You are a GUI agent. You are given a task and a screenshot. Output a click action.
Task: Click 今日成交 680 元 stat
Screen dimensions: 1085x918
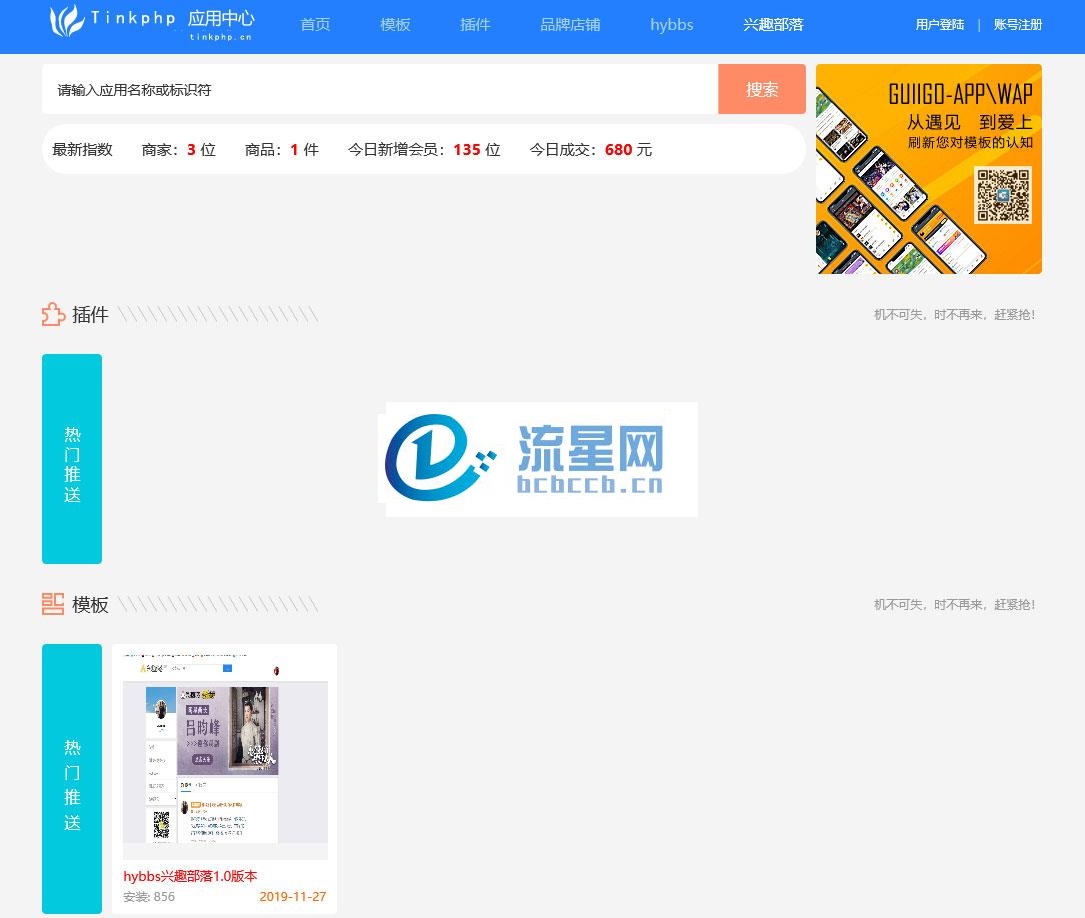click(x=590, y=149)
